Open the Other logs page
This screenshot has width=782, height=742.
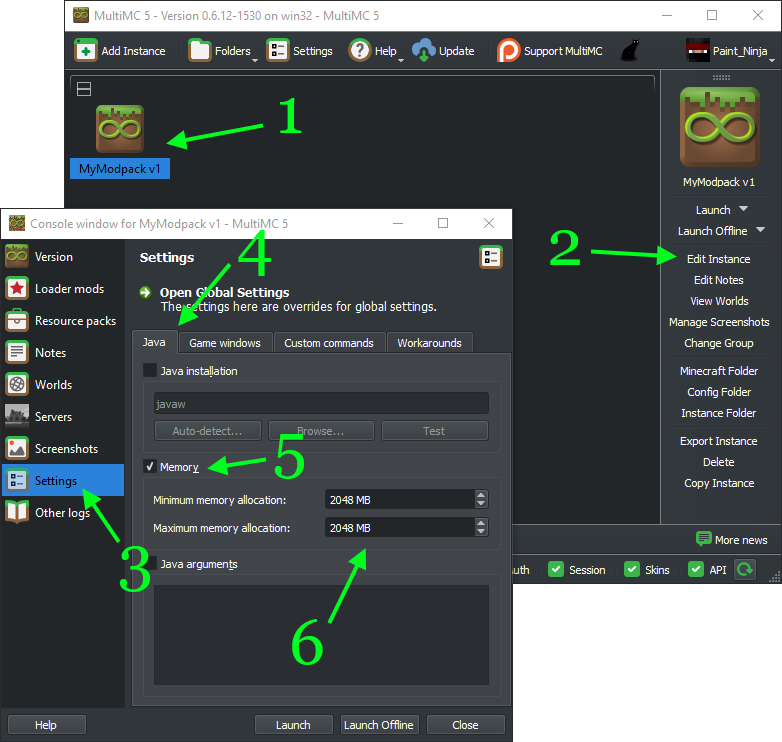63,512
